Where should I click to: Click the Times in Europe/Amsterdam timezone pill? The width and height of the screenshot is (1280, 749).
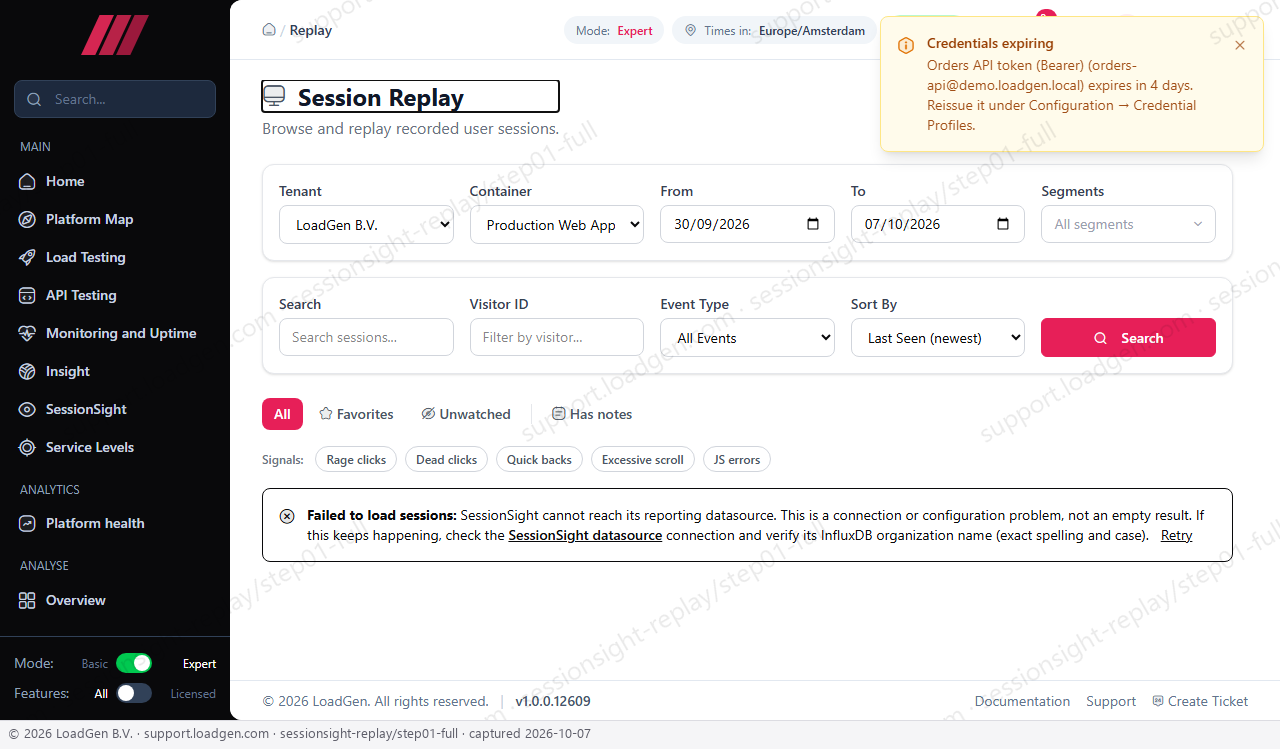(x=774, y=31)
